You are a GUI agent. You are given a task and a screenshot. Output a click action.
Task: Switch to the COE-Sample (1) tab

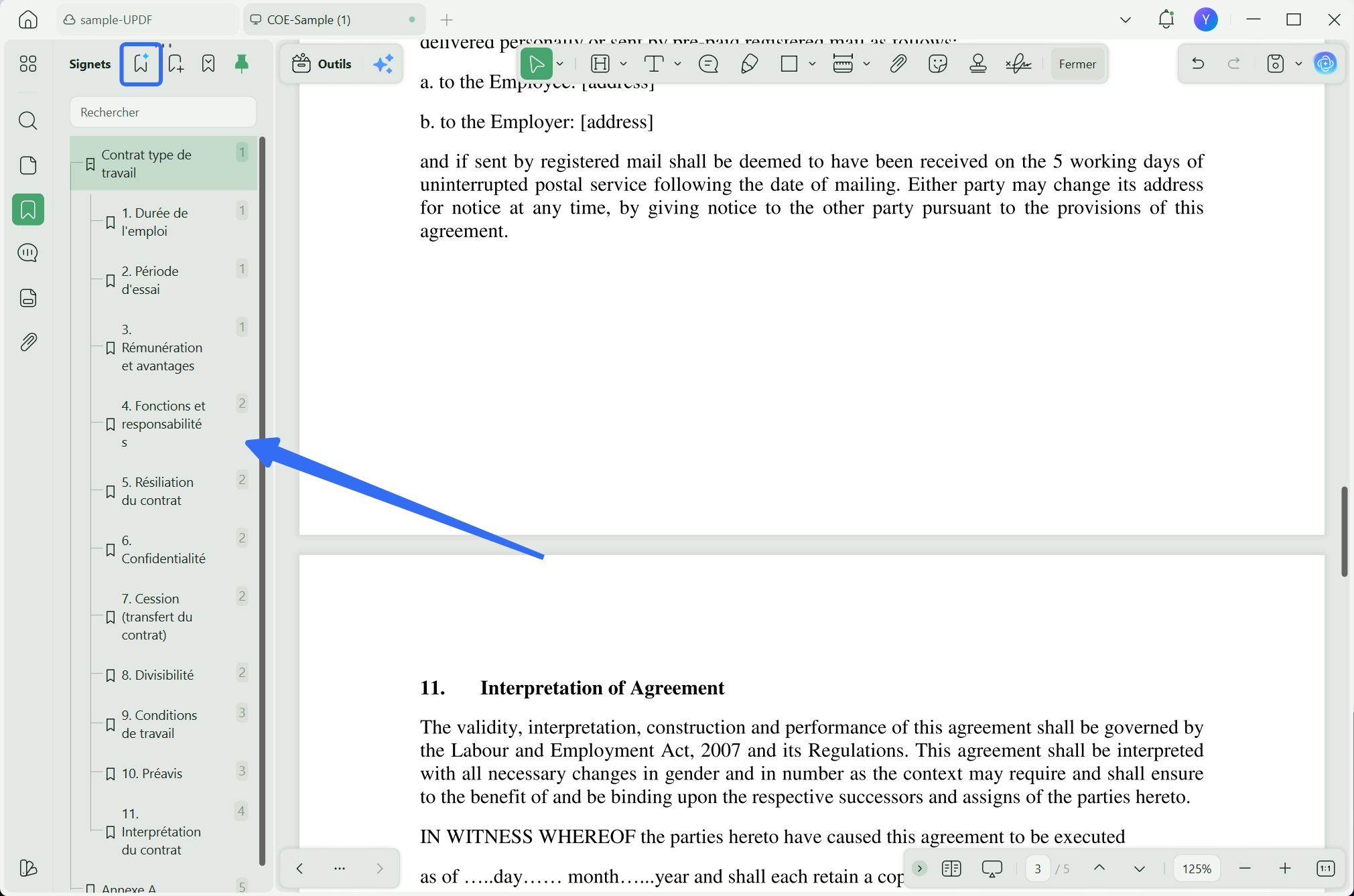309,20
